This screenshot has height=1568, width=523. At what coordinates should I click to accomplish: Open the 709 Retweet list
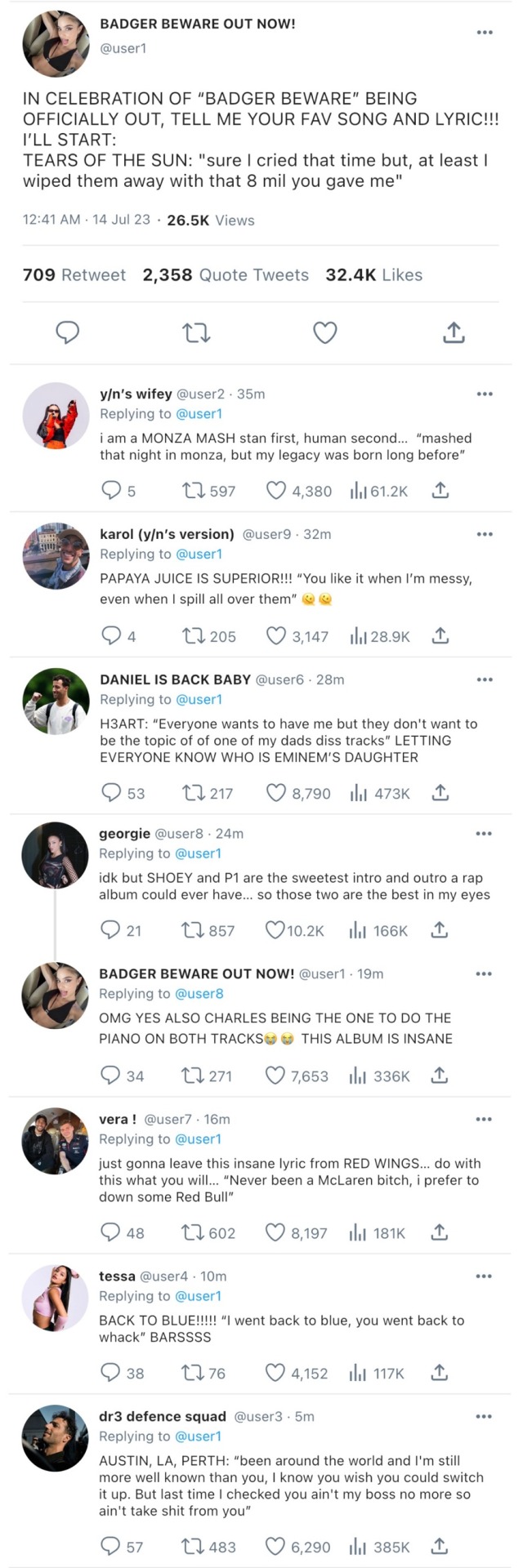pyautogui.click(x=74, y=275)
